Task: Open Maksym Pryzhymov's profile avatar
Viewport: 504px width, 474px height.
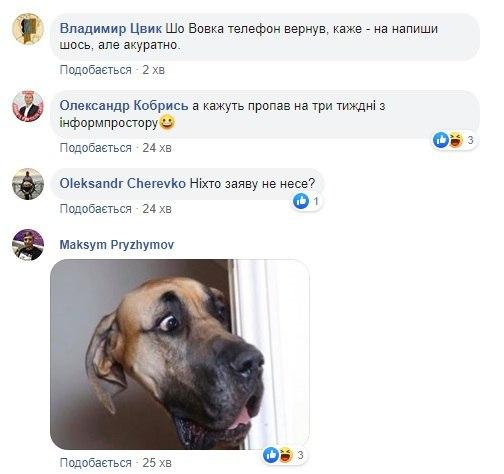Action: coord(28,245)
